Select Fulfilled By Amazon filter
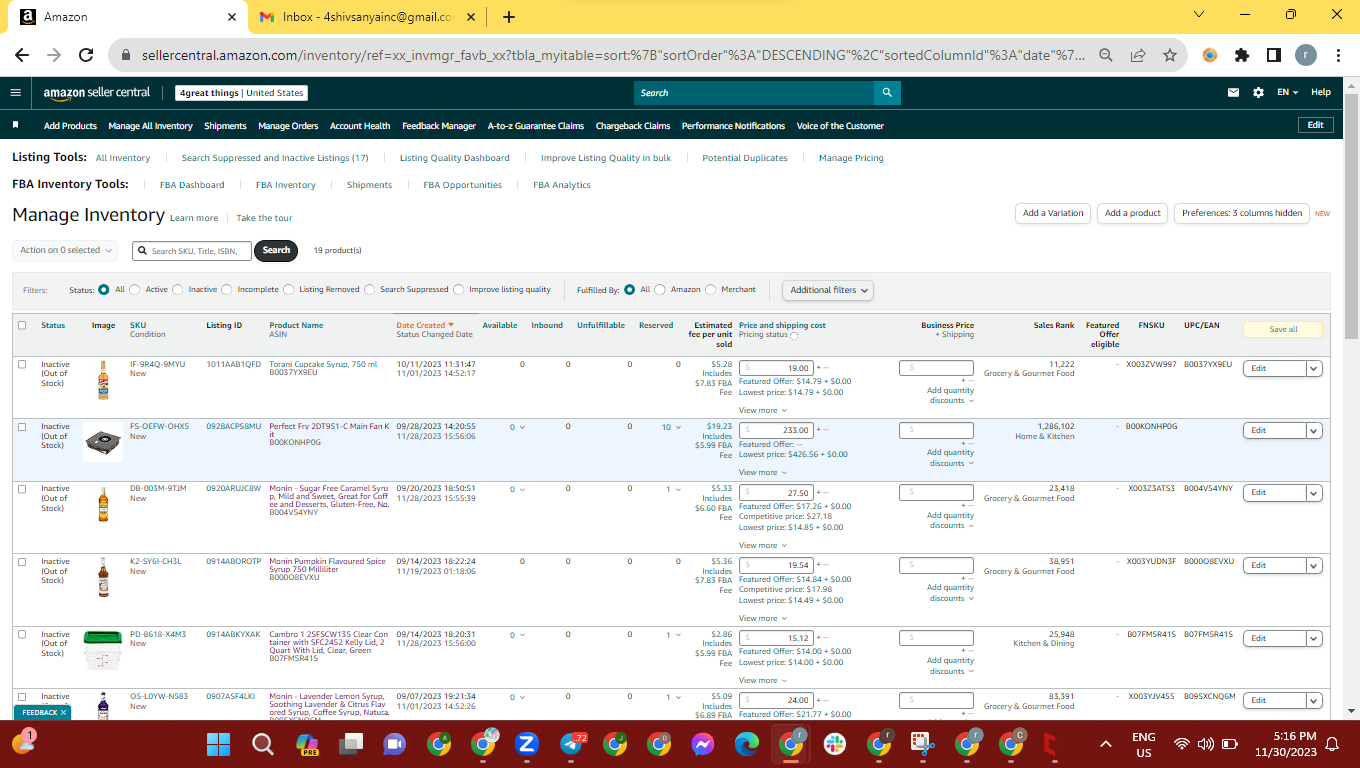Image resolution: width=1360 pixels, height=768 pixels. [660, 290]
